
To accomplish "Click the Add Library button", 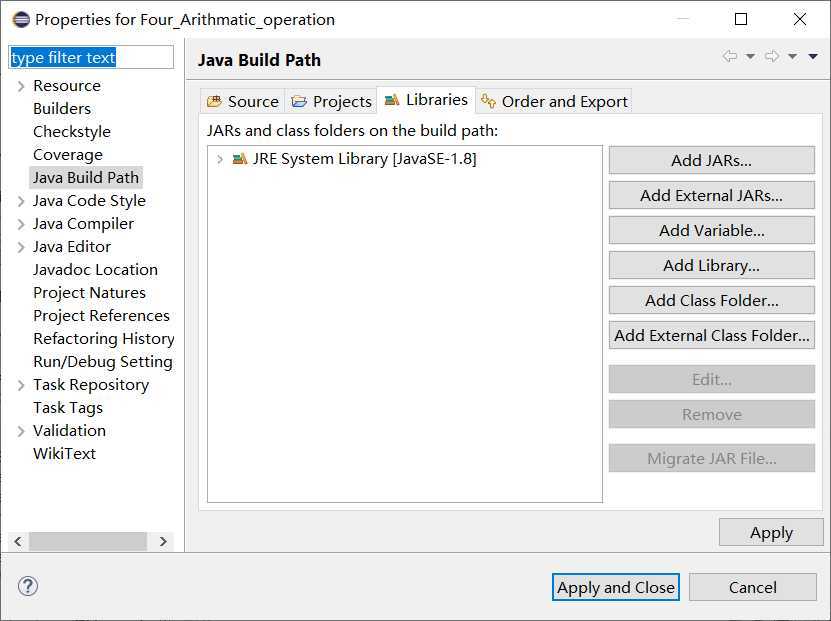I will coord(711,265).
